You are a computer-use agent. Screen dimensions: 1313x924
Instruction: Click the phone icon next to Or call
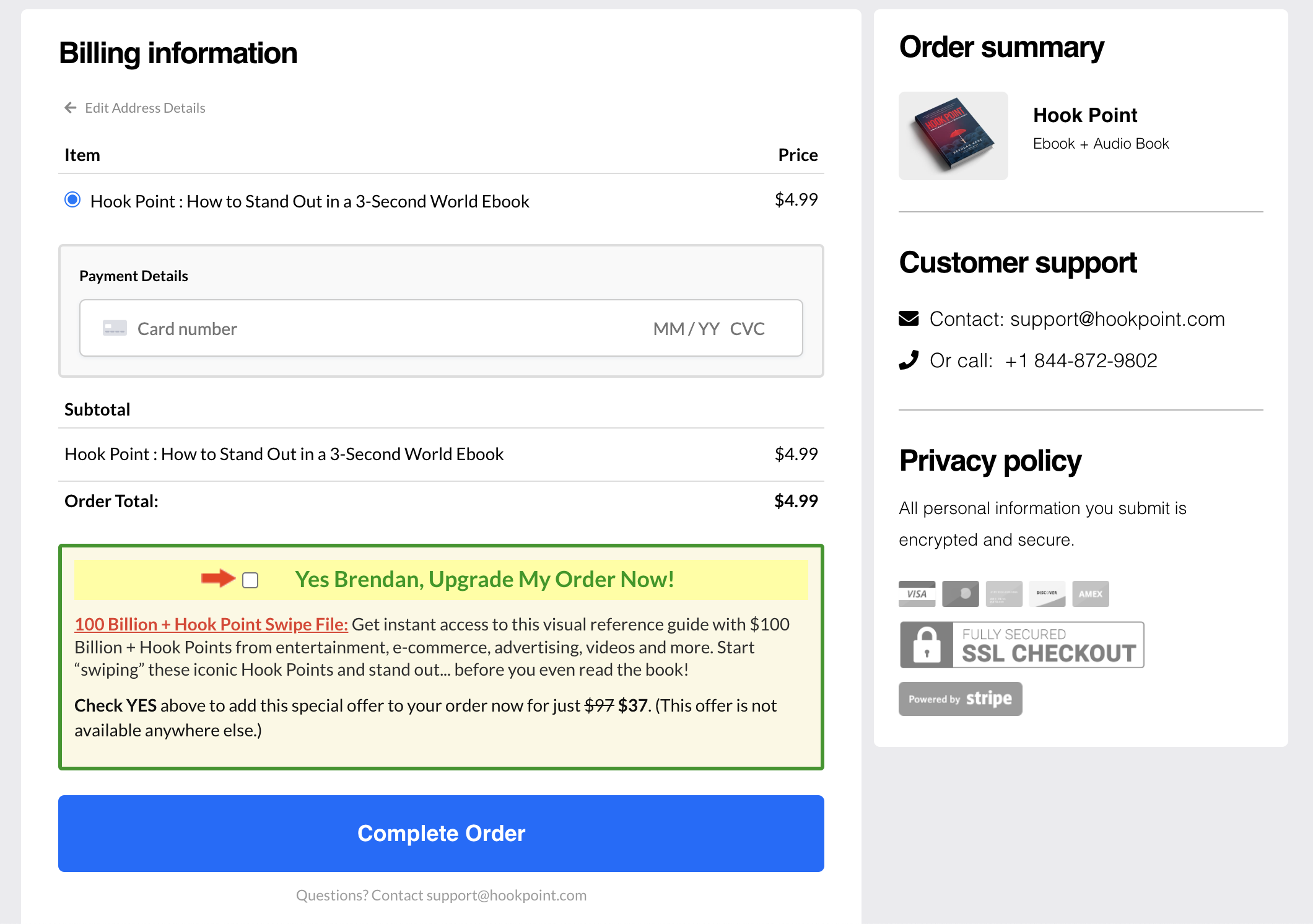[x=909, y=360]
